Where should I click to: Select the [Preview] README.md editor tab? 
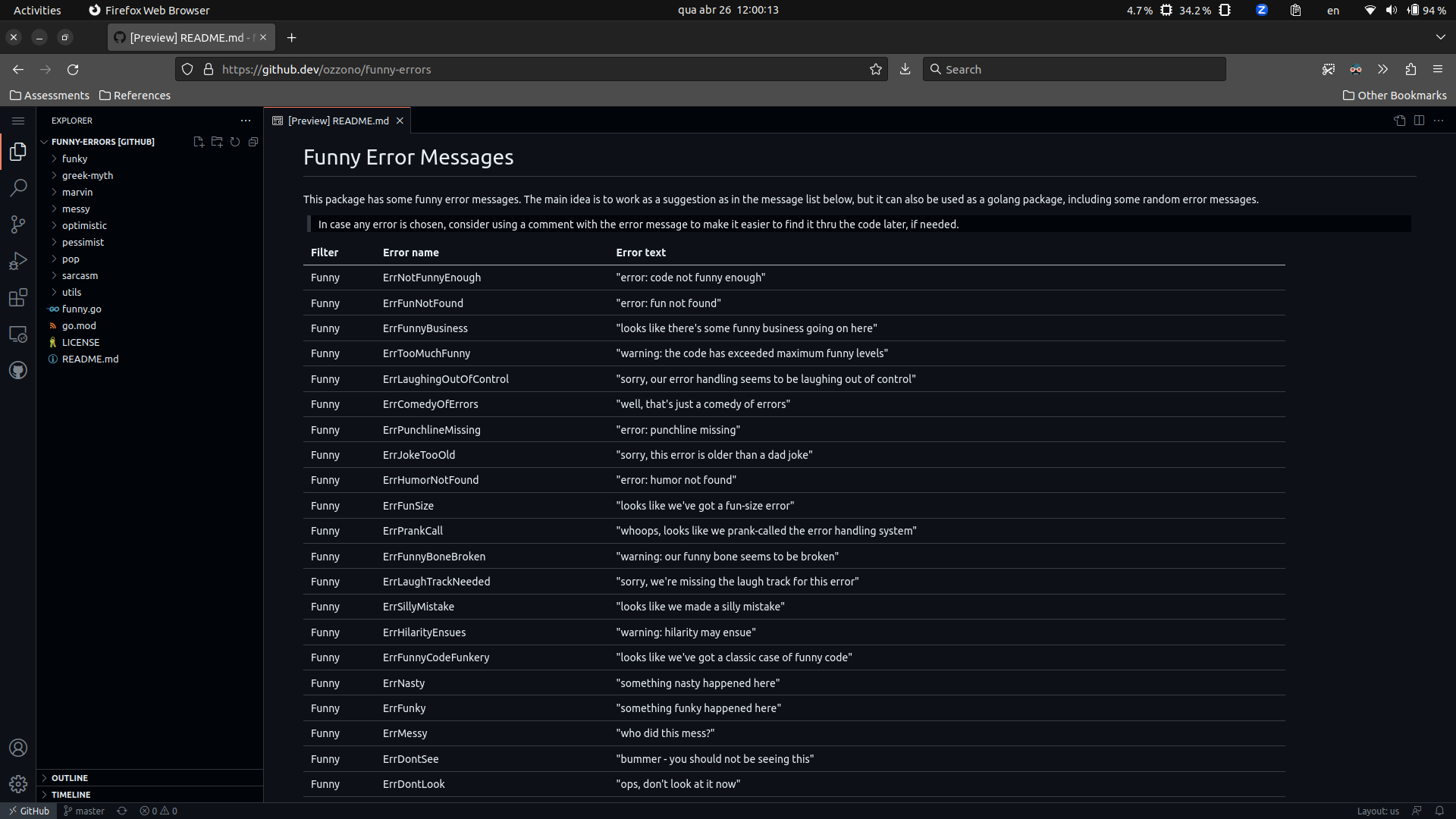point(337,121)
